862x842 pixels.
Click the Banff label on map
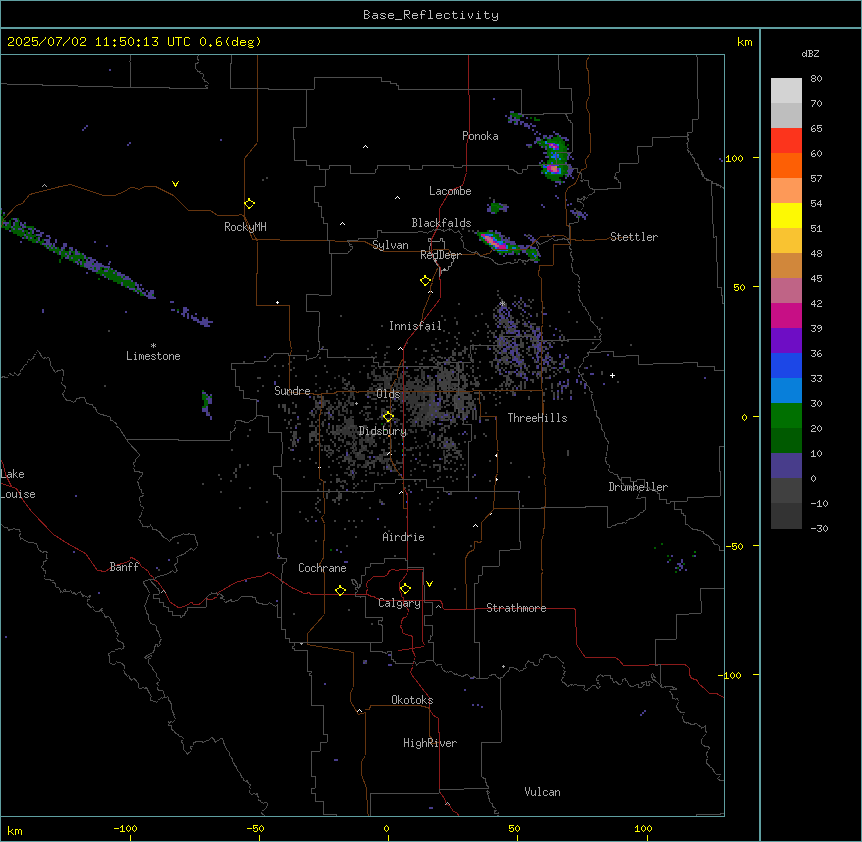(x=124, y=567)
